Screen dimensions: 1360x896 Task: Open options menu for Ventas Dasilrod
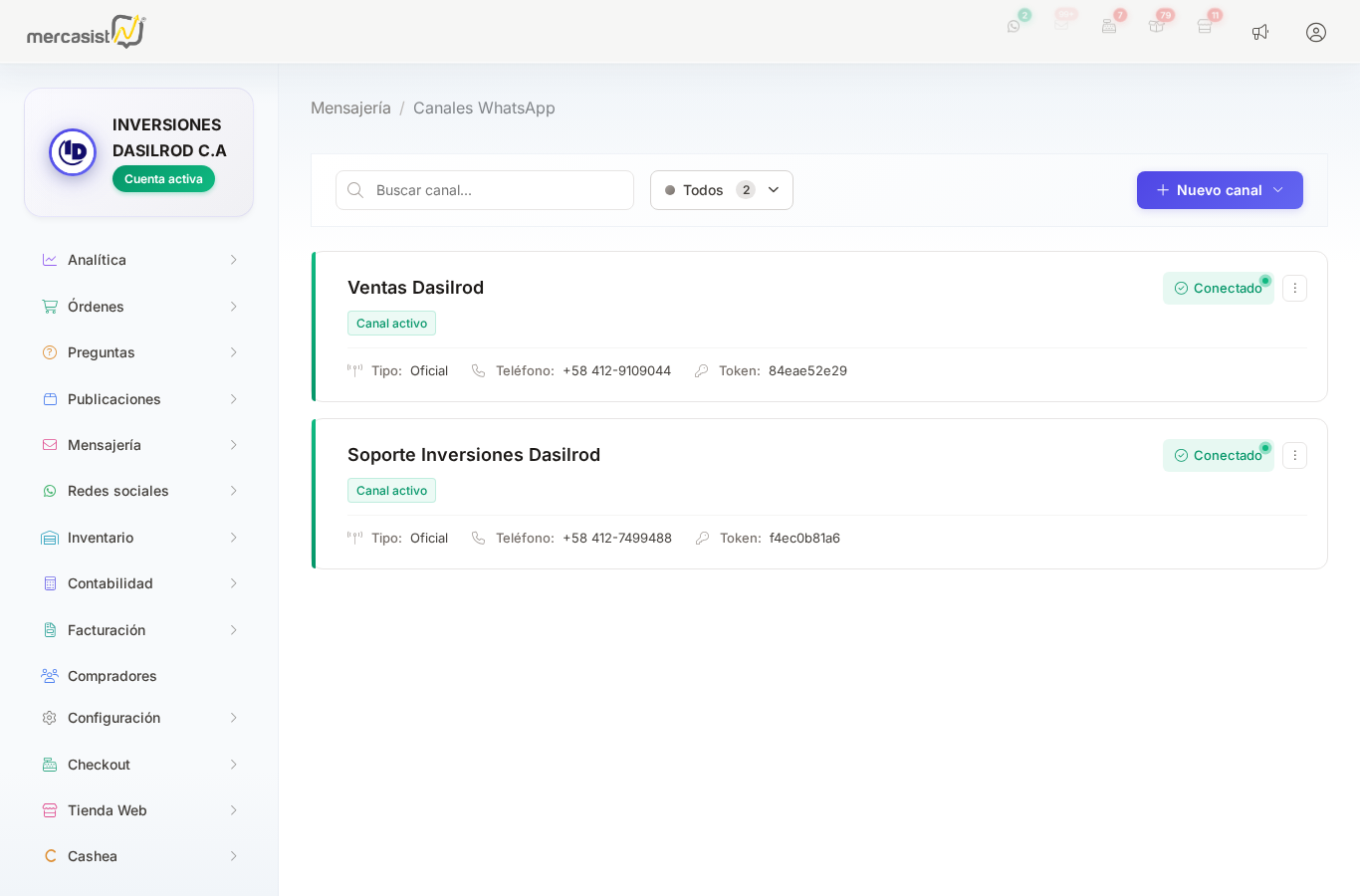(1294, 288)
